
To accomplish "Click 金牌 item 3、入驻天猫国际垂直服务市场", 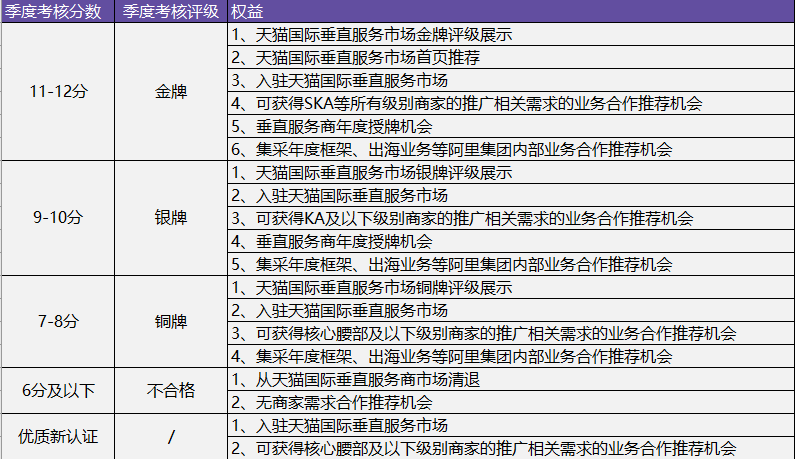I will [511, 80].
